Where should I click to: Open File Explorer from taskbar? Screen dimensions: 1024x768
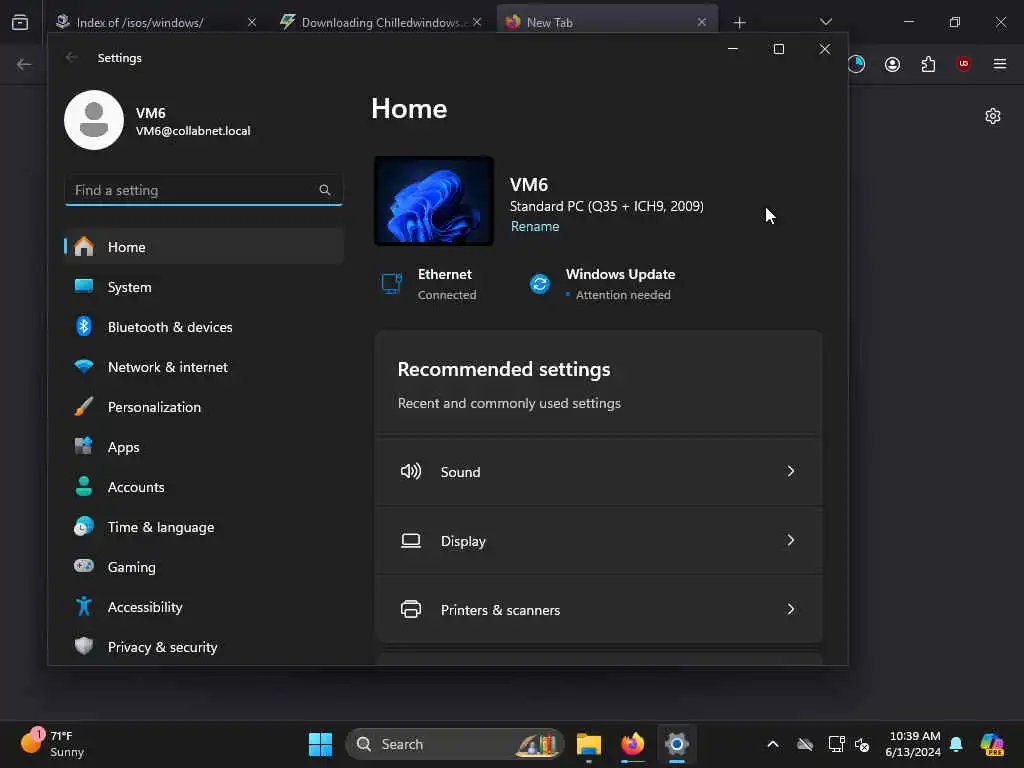coord(588,744)
